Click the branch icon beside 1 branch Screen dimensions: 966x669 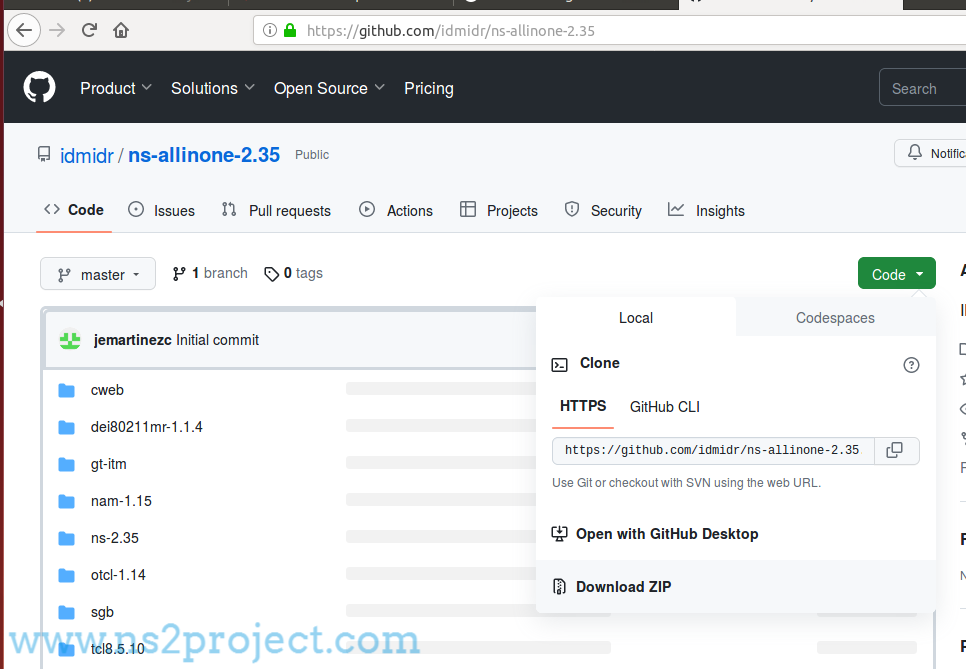(179, 274)
